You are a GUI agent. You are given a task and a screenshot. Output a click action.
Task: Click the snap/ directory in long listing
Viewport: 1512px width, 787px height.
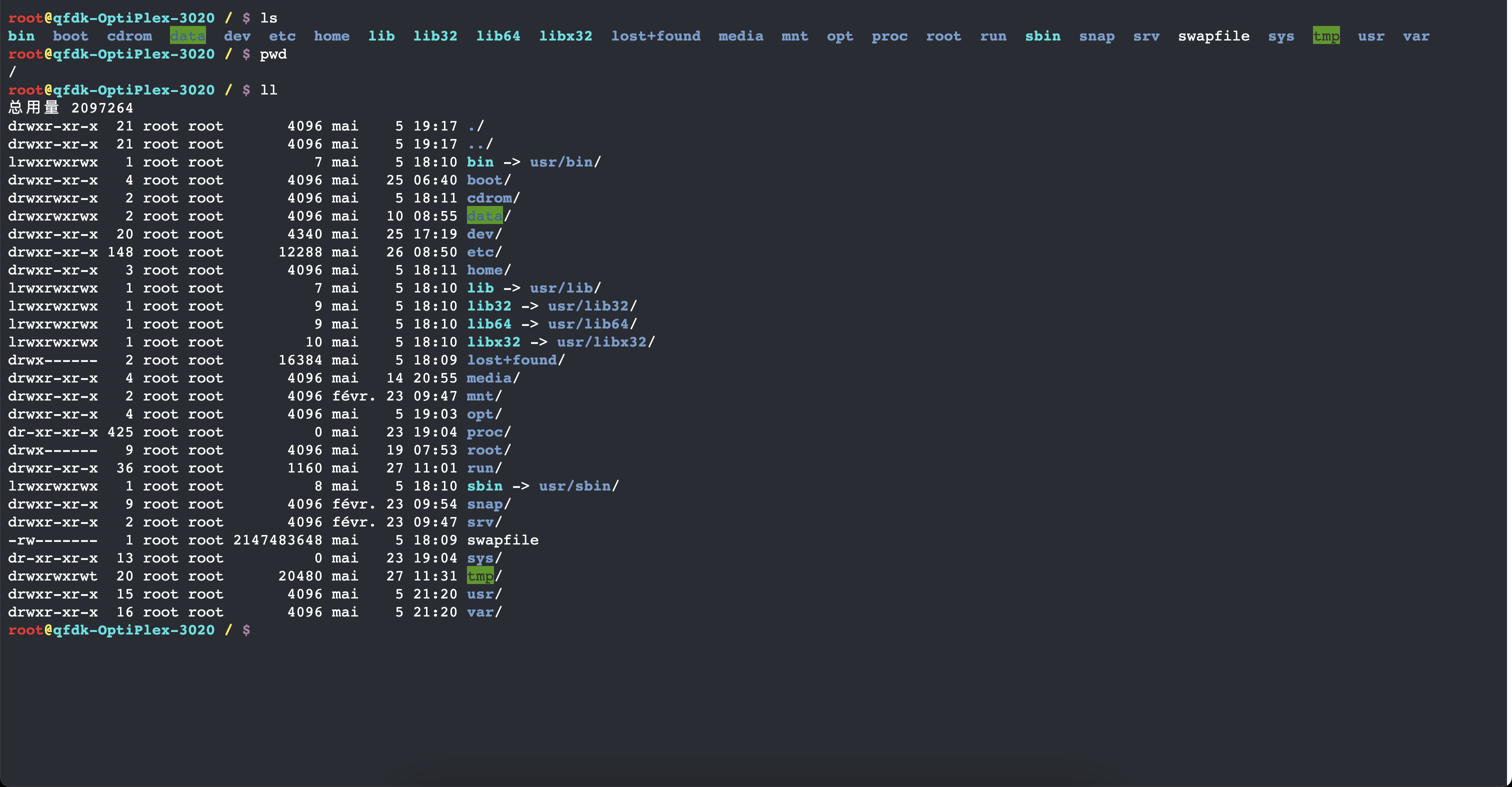point(485,504)
